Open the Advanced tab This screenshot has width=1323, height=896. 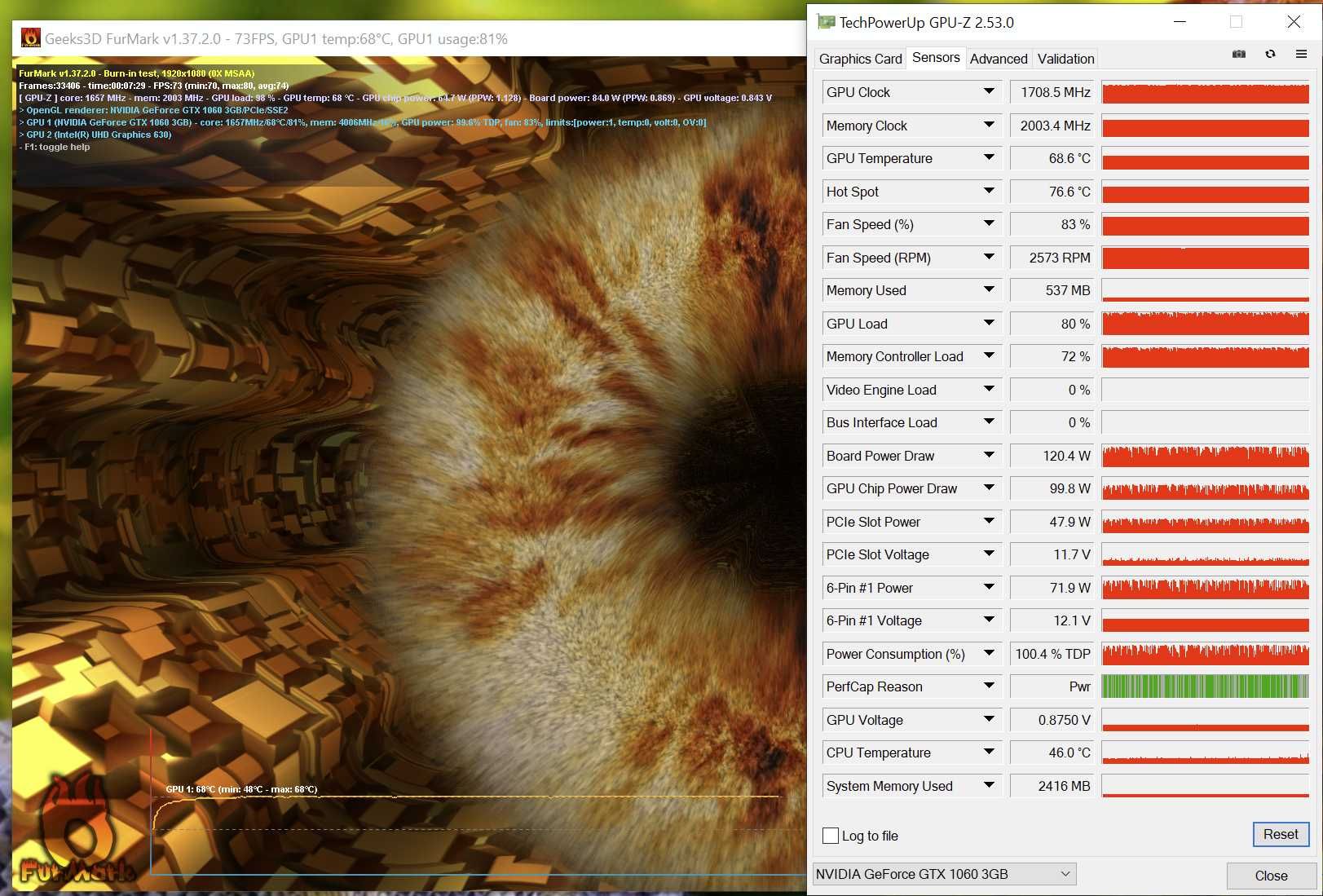tap(999, 59)
